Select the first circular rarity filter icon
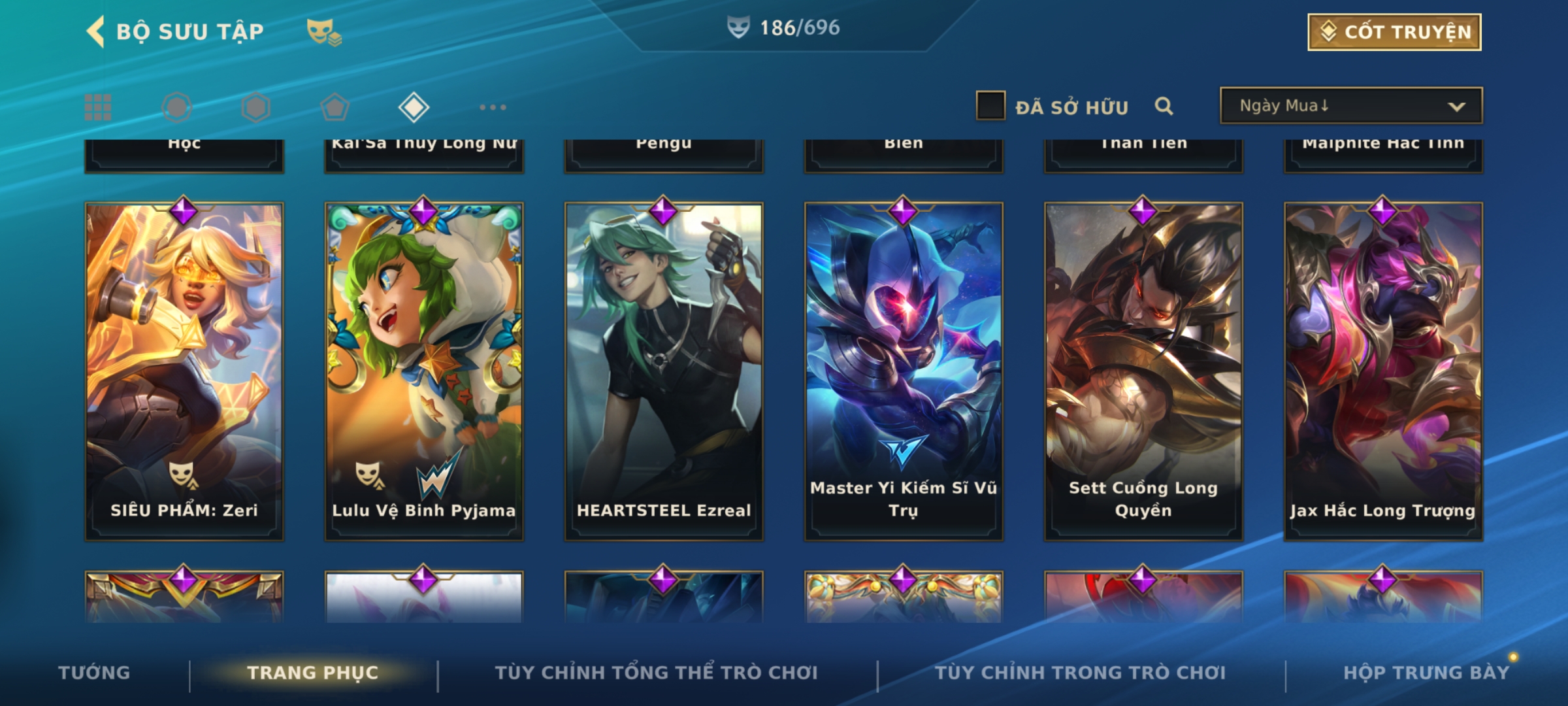 176,107
